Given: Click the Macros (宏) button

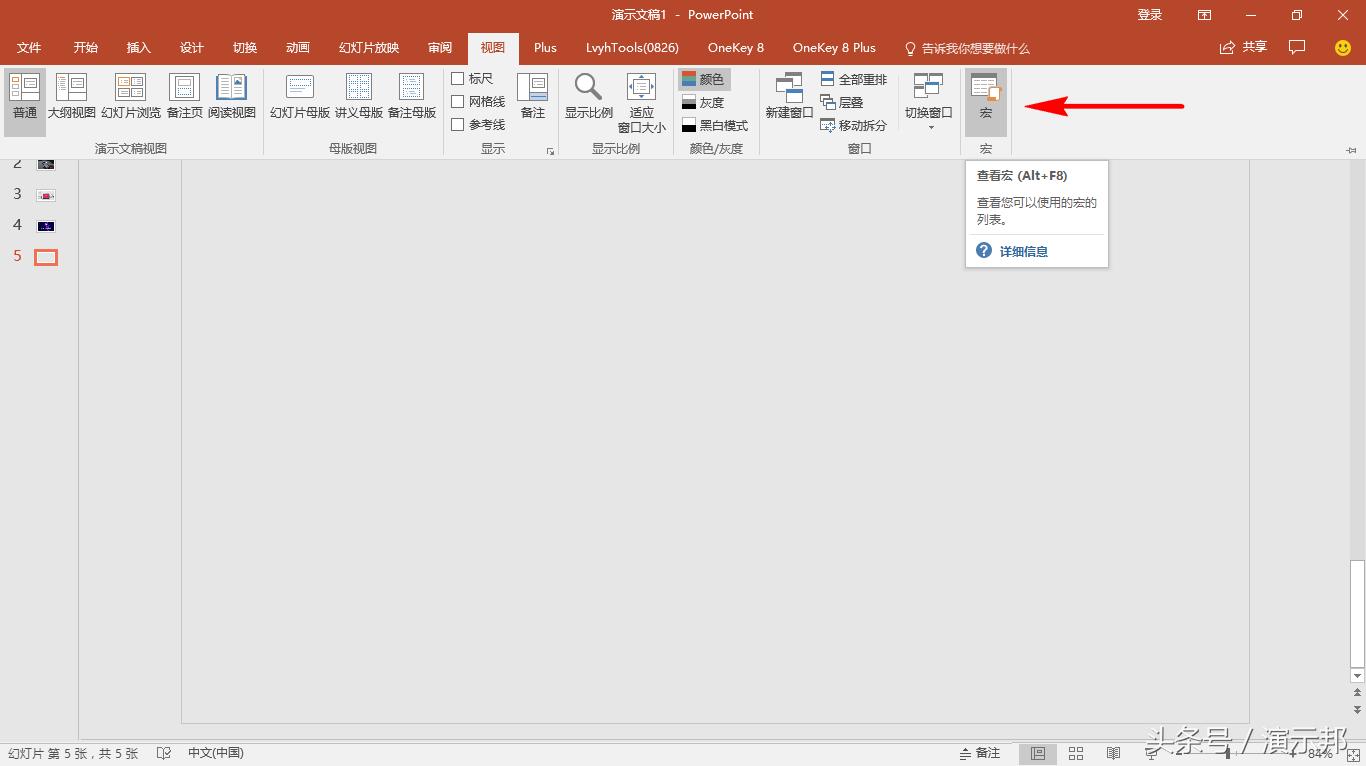Looking at the screenshot, I should (985, 96).
